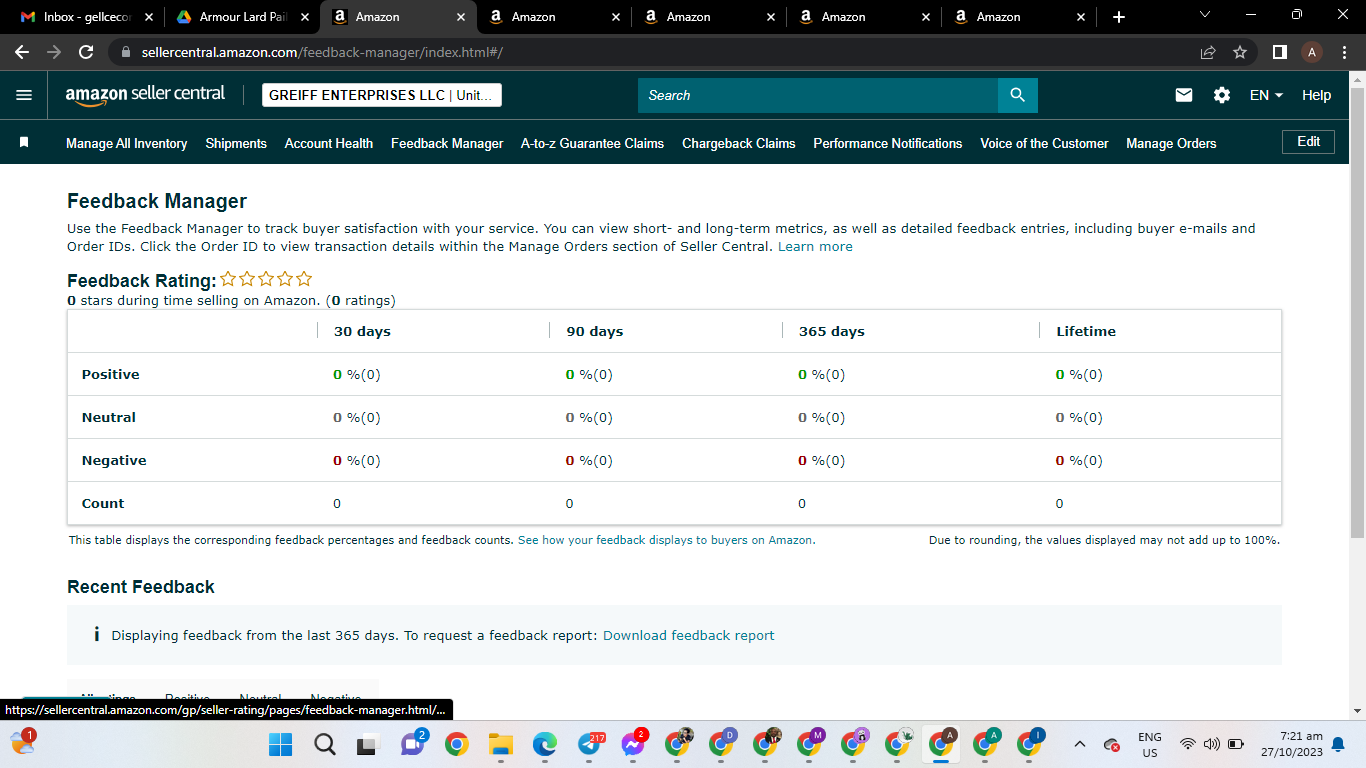Open Microsoft Edge from the taskbar
The width and height of the screenshot is (1366, 768).
(x=544, y=744)
